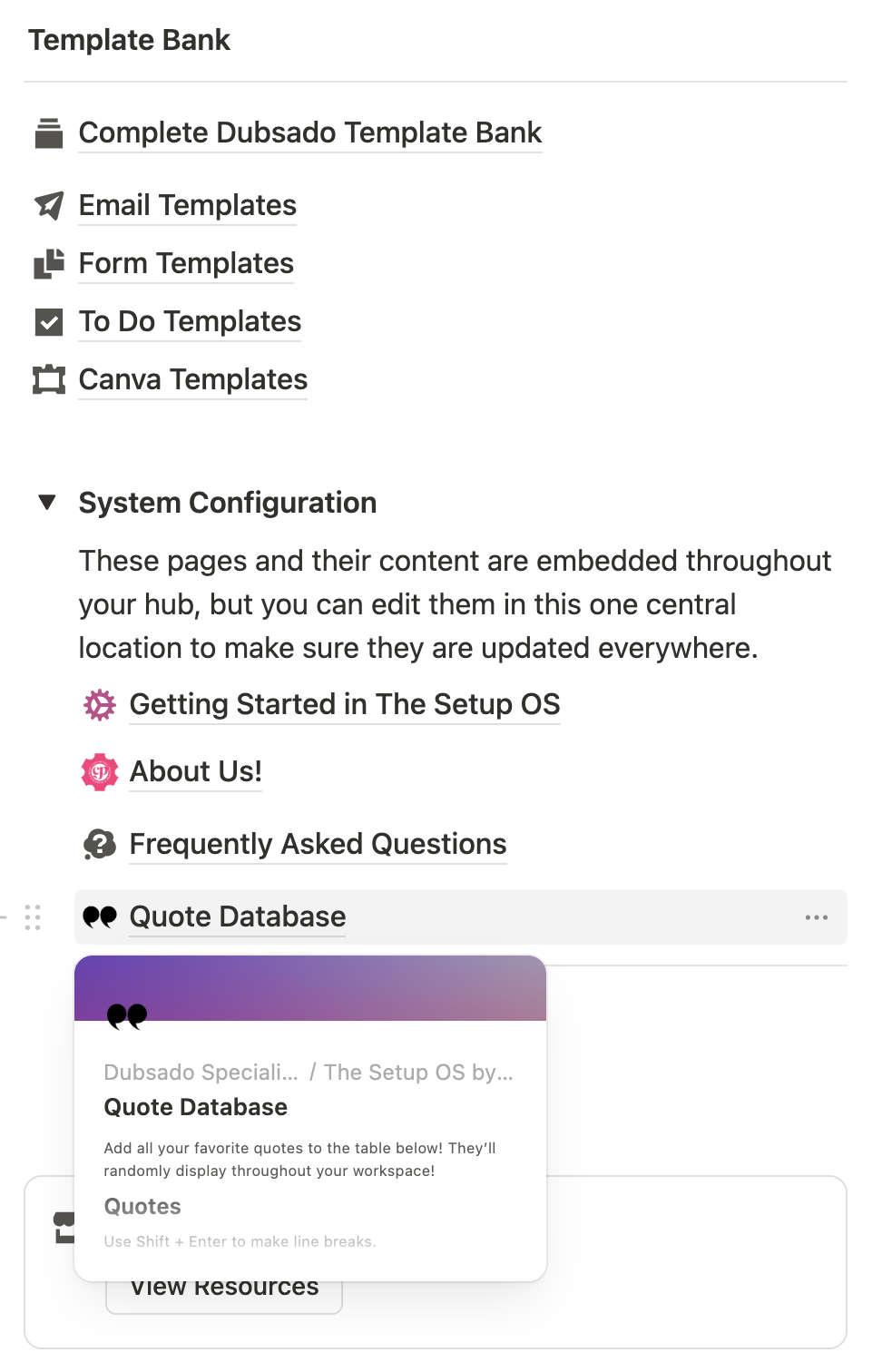The height and width of the screenshot is (1372, 882).
Task: Open the Complete Dubsado Template Bank page
Action: pos(309,133)
